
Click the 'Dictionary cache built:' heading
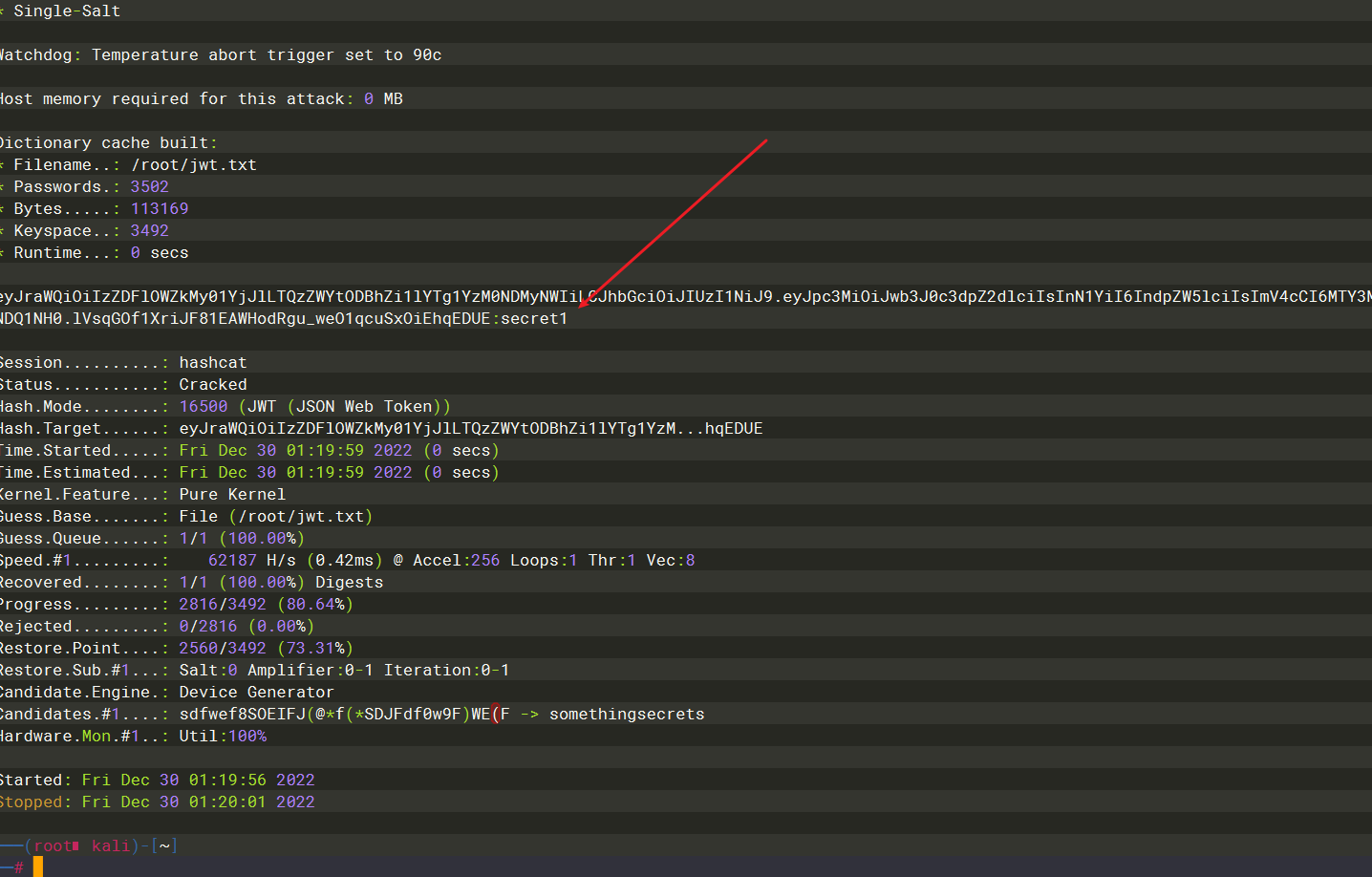click(108, 143)
